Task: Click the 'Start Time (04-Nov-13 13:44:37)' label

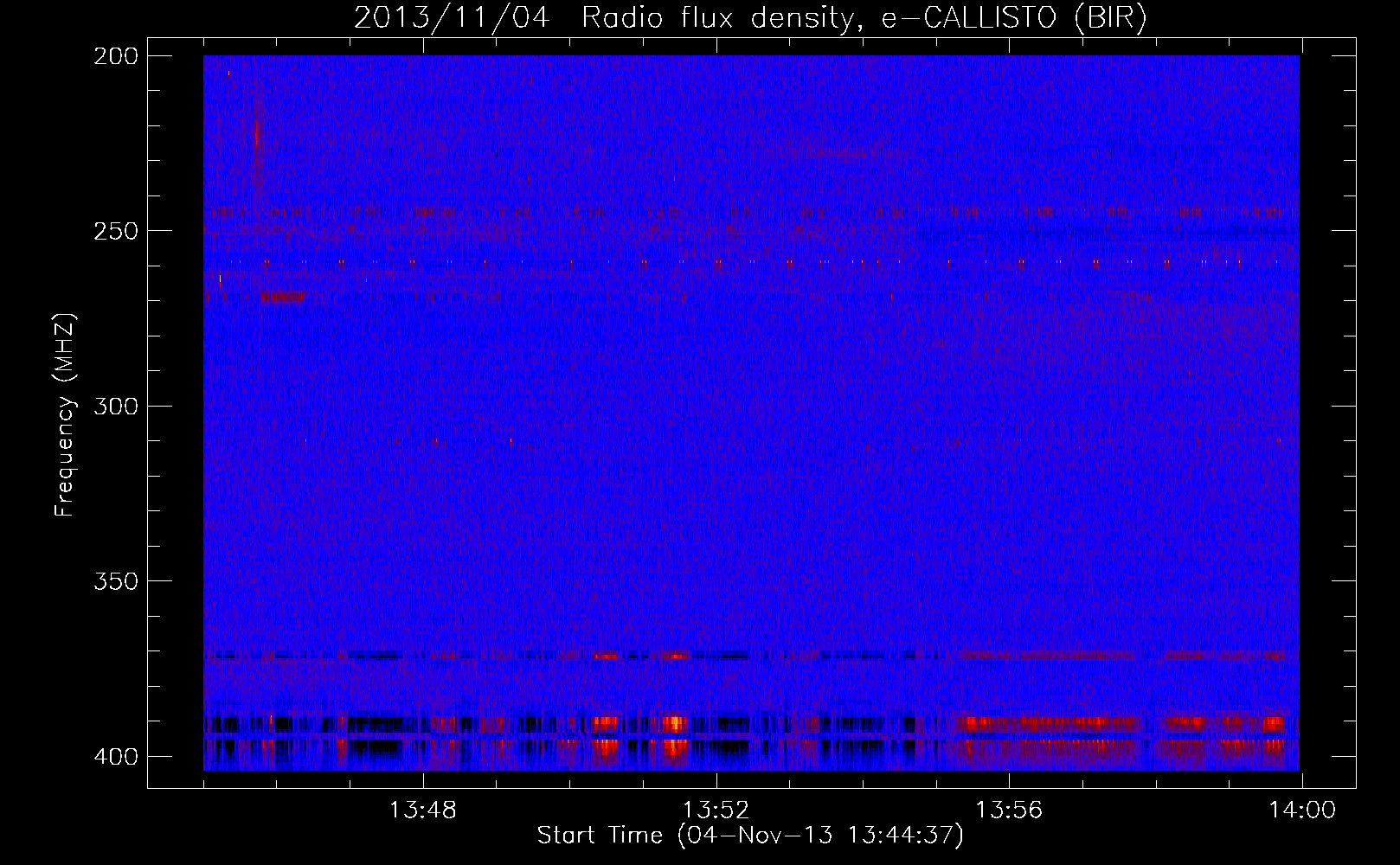Action: click(750, 836)
